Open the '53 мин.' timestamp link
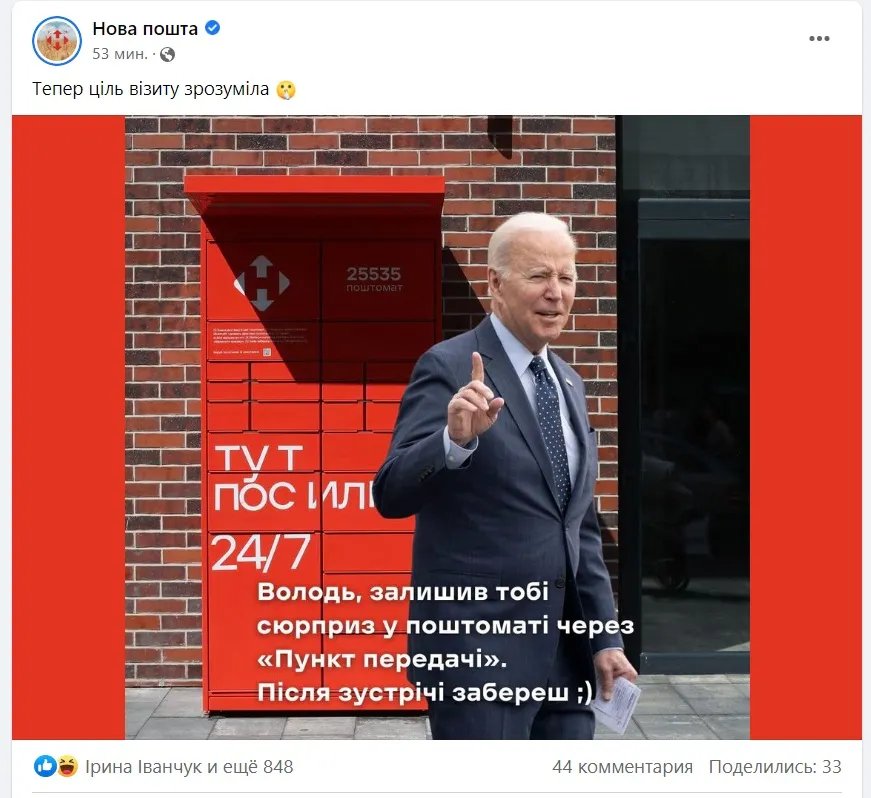The width and height of the screenshot is (871, 798). click(120, 54)
